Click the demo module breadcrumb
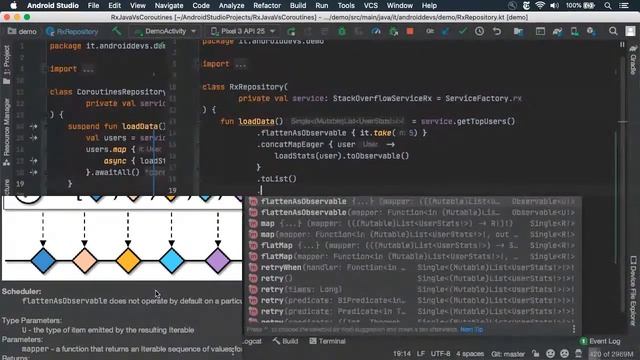Screen dimensions: 640x360 click(22, 31)
